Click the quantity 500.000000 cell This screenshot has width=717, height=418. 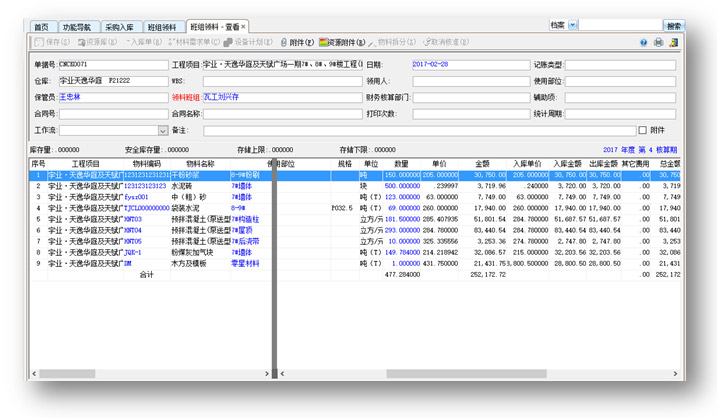[x=402, y=186]
